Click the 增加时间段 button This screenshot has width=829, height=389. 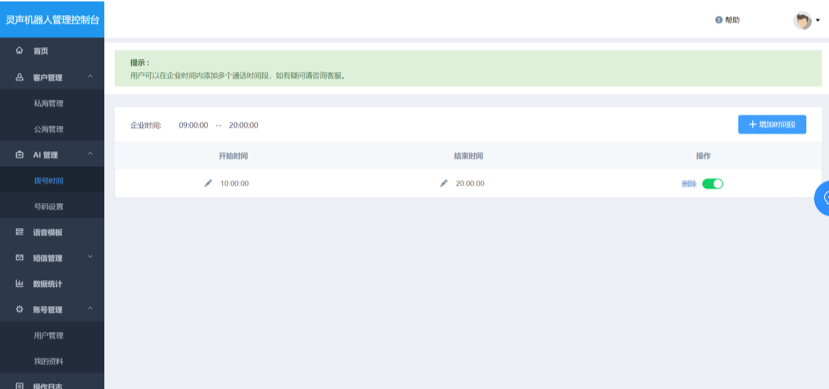[772, 125]
